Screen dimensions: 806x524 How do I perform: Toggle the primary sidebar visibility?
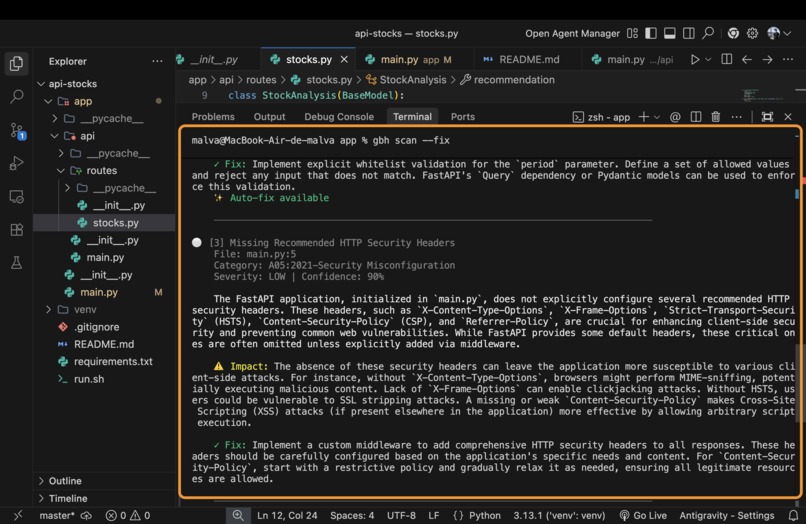tap(651, 33)
